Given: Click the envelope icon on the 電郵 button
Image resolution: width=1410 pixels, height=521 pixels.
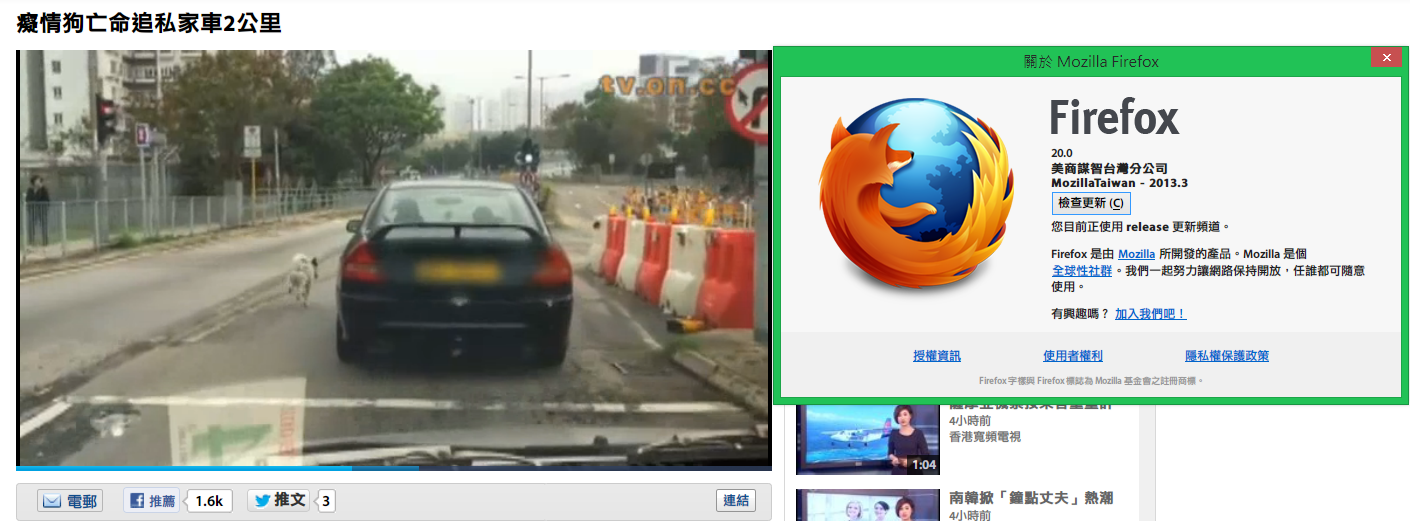Looking at the screenshot, I should tap(52, 501).
